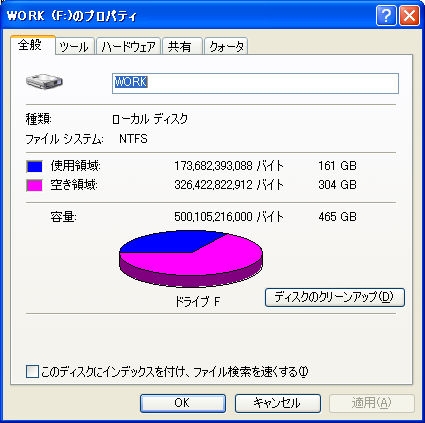Confirm with the OK button
The image size is (425, 423).
coord(183,403)
